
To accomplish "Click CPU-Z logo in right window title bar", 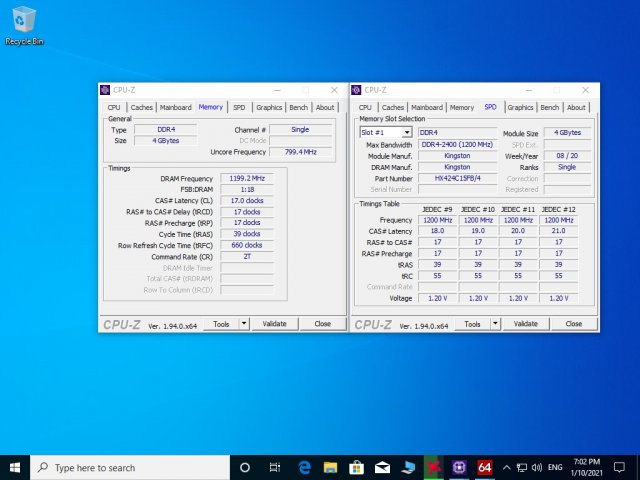I will pyautogui.click(x=356, y=90).
